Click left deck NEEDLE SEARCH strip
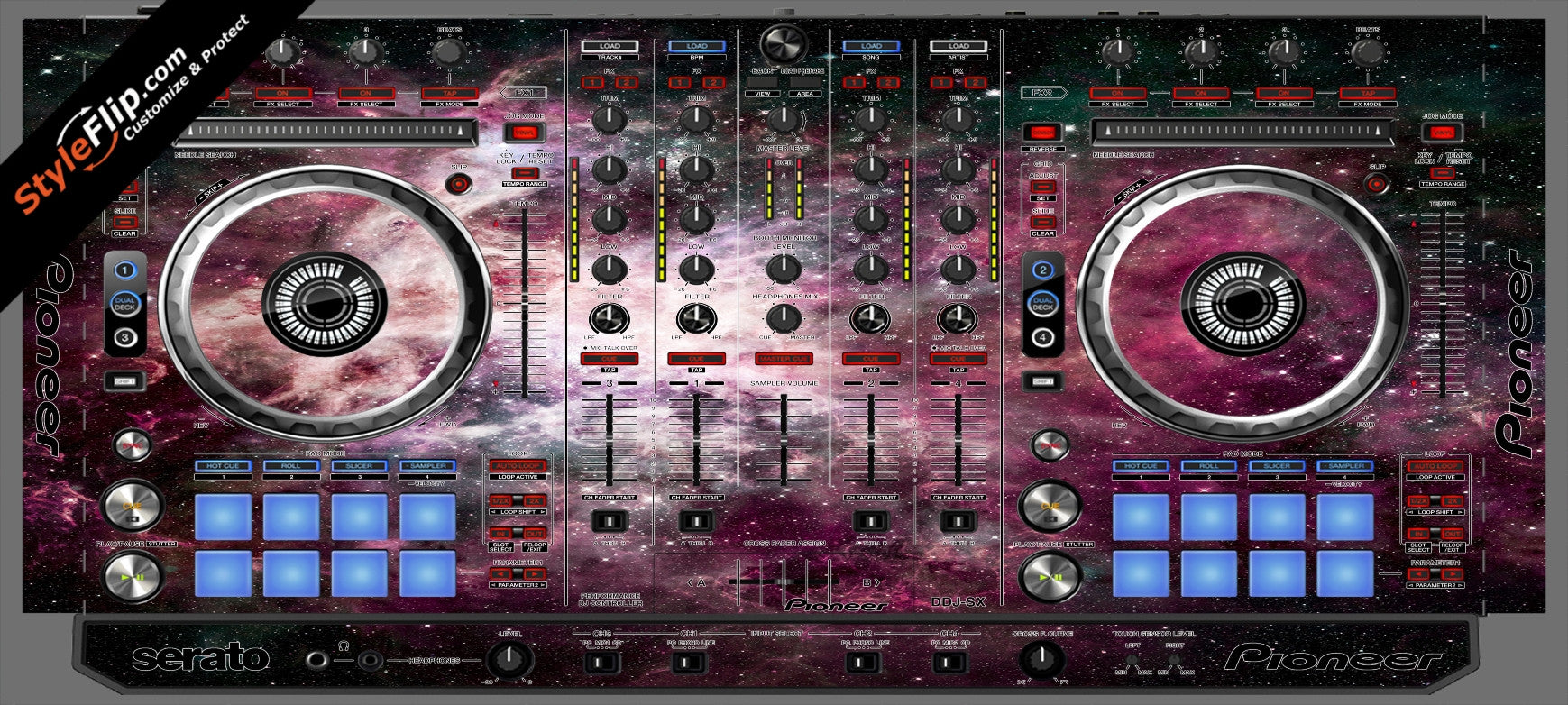The image size is (1568, 705). point(324,133)
